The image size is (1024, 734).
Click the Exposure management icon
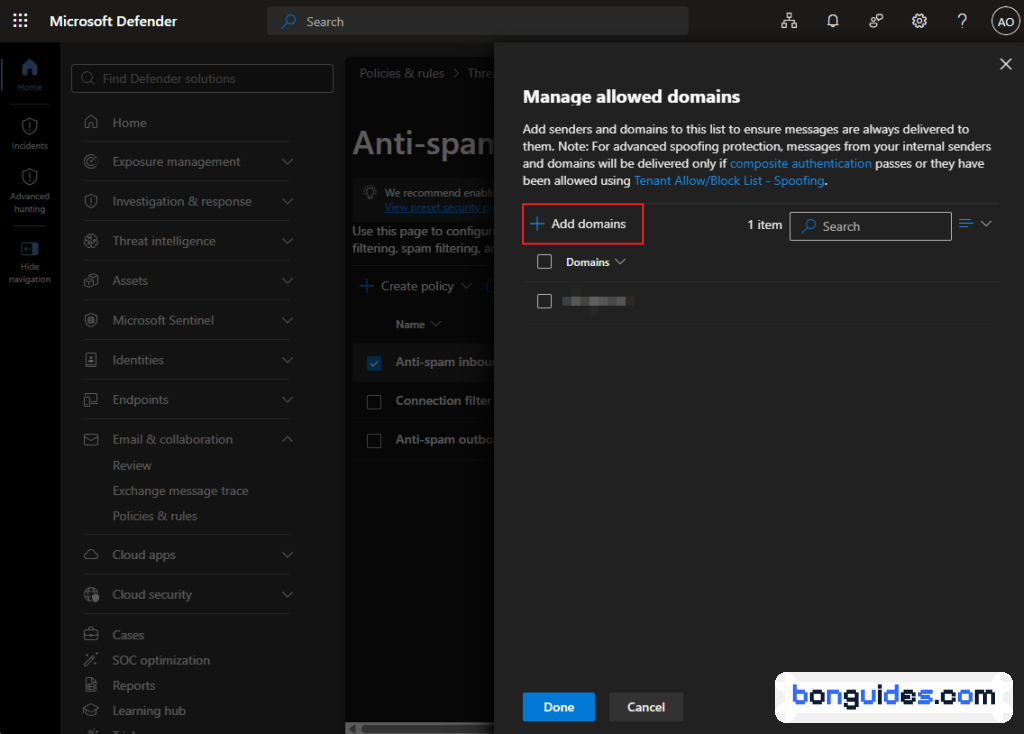click(91, 161)
